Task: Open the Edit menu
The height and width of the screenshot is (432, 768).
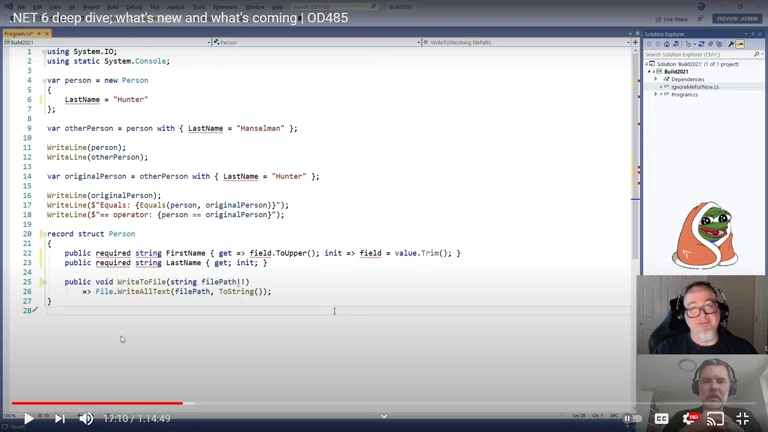Action: pyautogui.click(x=37, y=7)
